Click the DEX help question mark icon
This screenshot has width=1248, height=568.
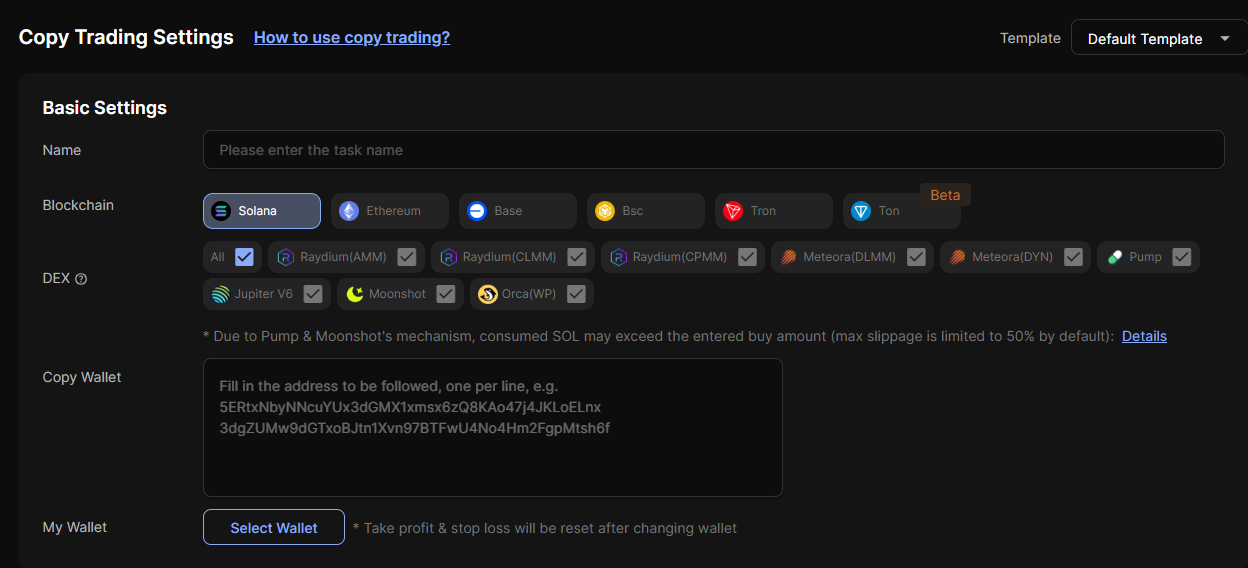click(x=81, y=279)
